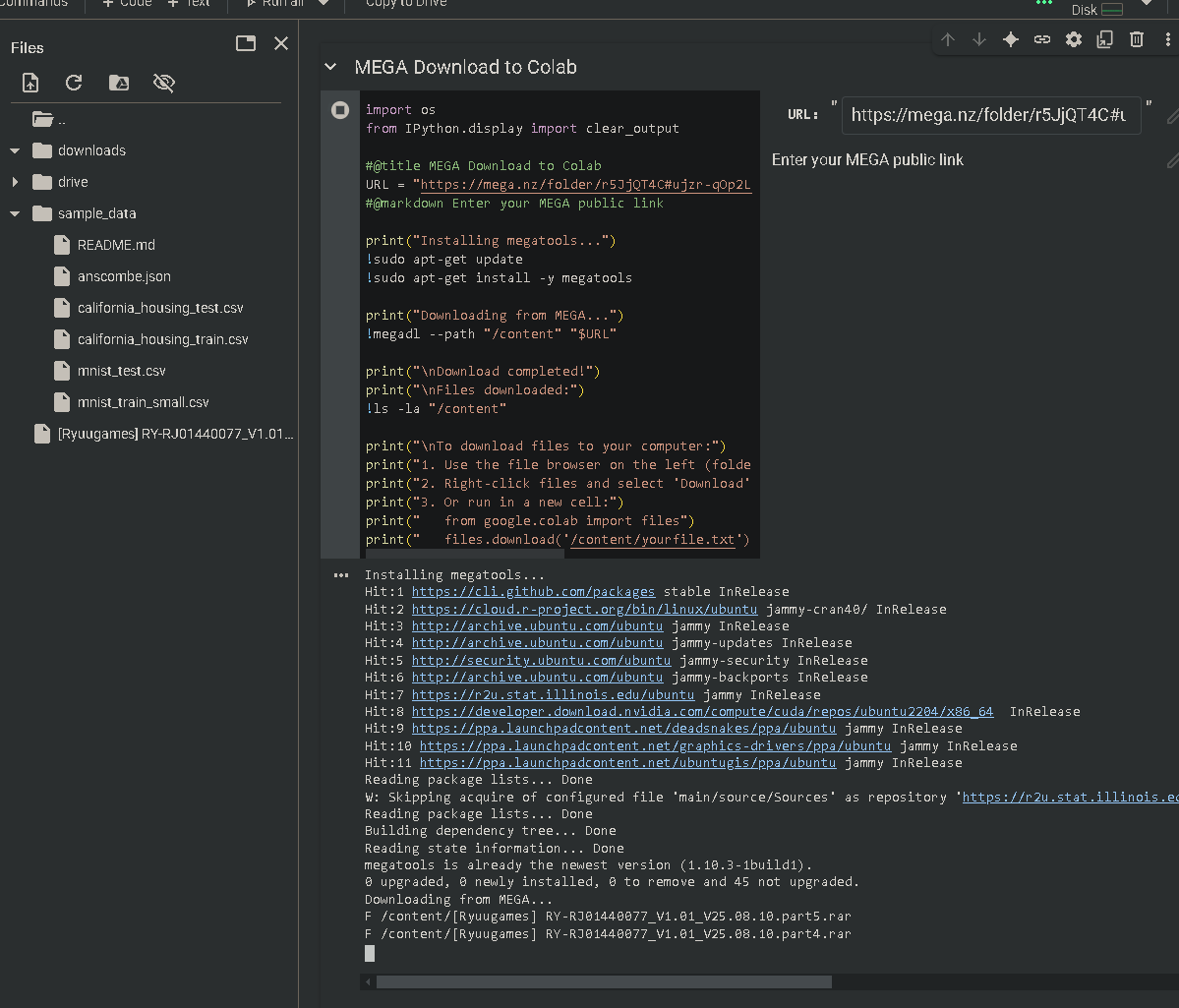Open the cli.github.com packages link
The image size is (1179, 1008).
pyautogui.click(x=533, y=592)
